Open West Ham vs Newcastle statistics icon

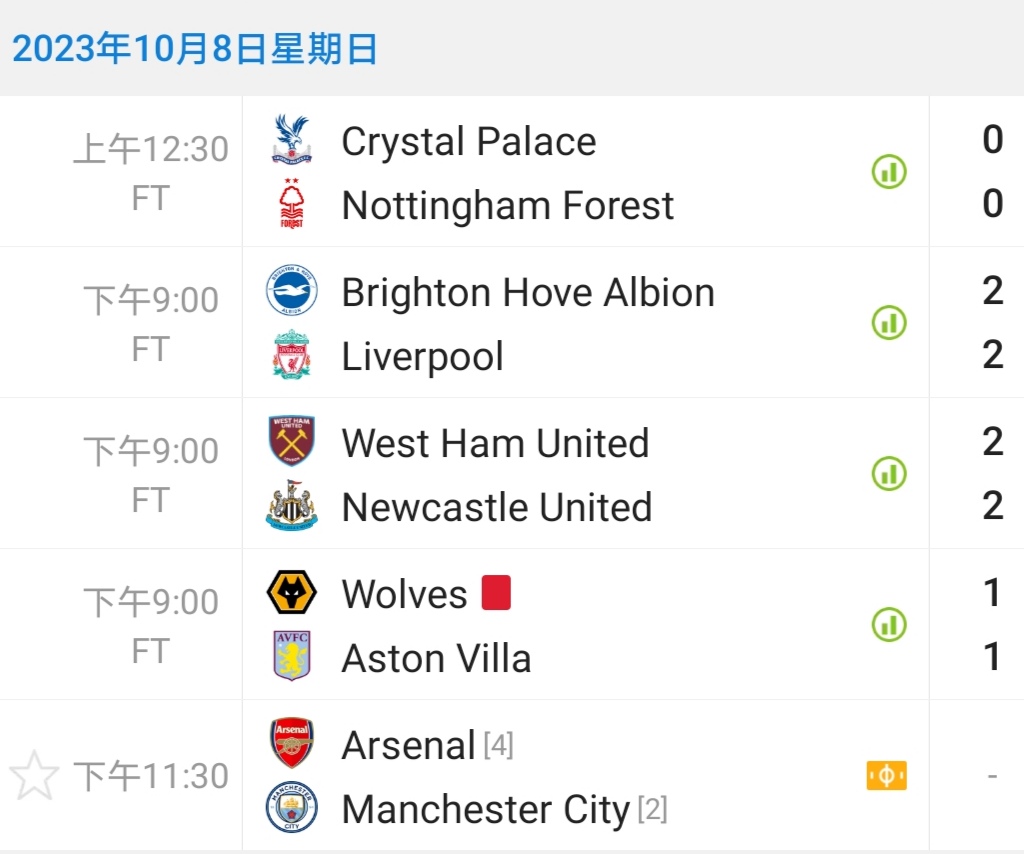point(888,473)
